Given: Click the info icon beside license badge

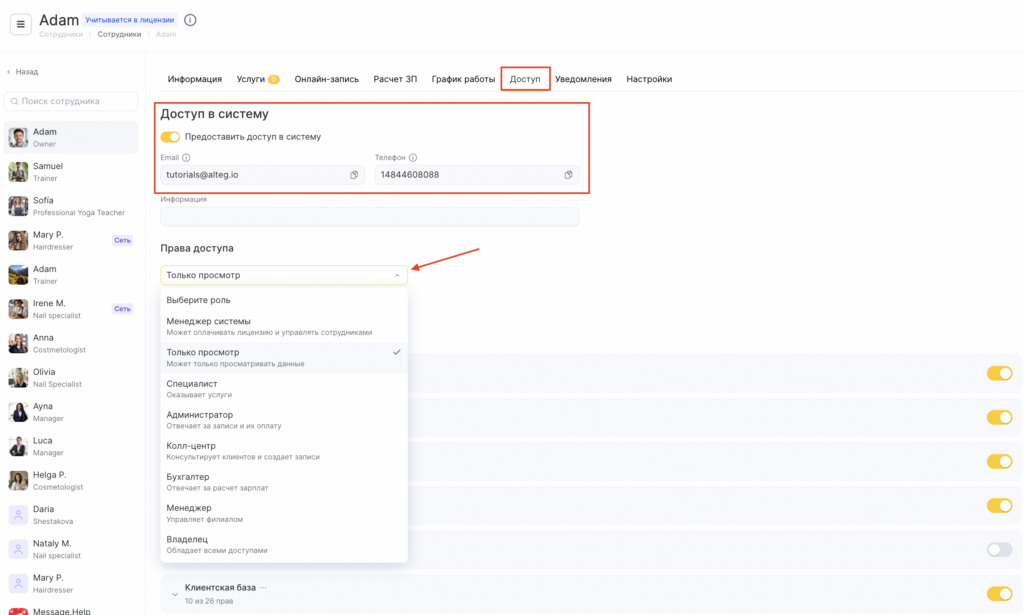Looking at the screenshot, I should tap(191, 20).
